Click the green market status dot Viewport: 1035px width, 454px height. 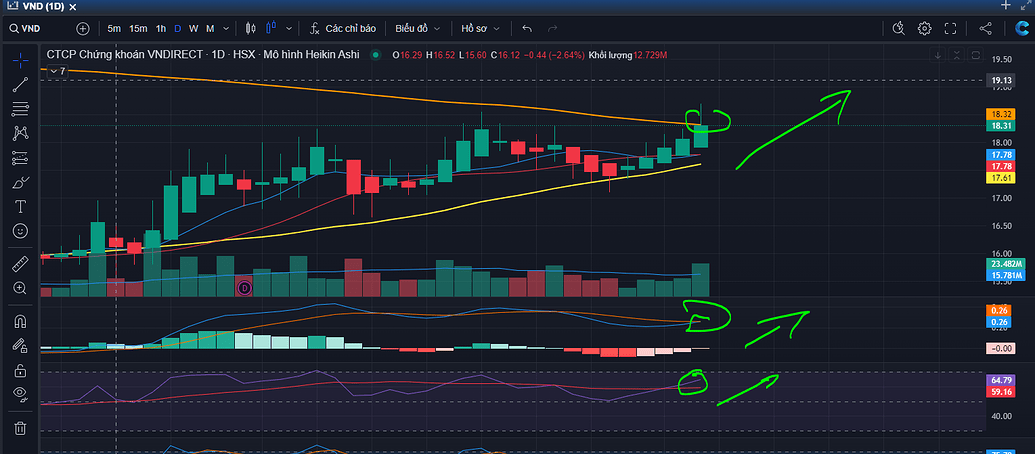pos(376,55)
